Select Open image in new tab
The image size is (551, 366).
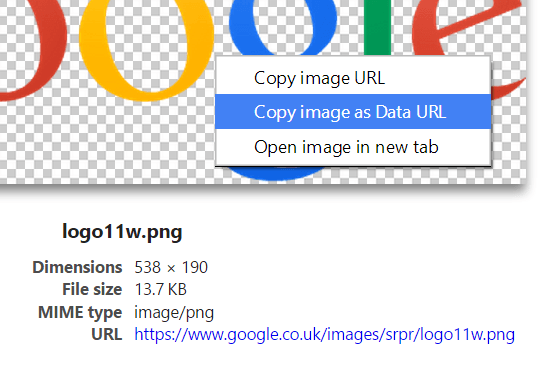[x=353, y=146]
